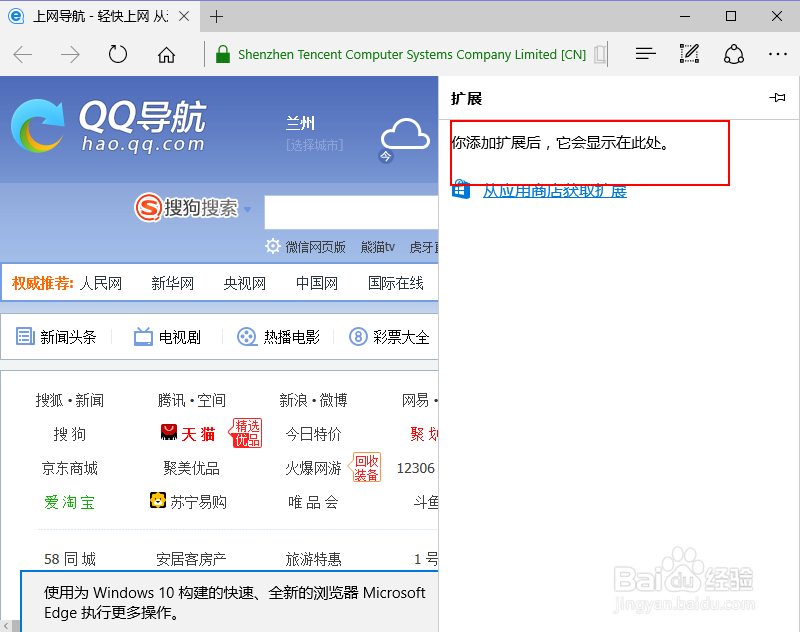Screen dimensions: 800x632
Task: Click the green security lock icon
Action: pos(222,54)
